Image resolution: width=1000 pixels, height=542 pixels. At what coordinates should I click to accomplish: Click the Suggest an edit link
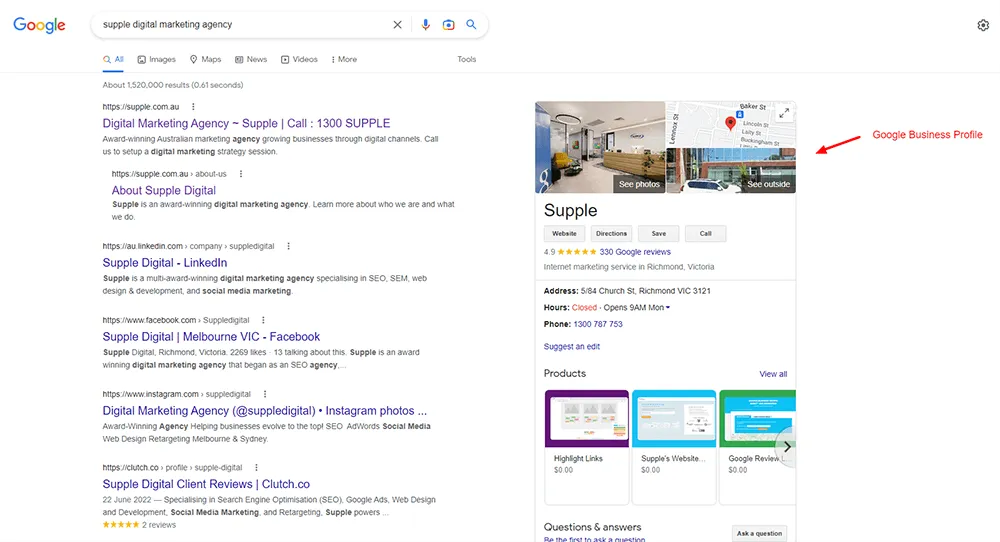click(571, 346)
